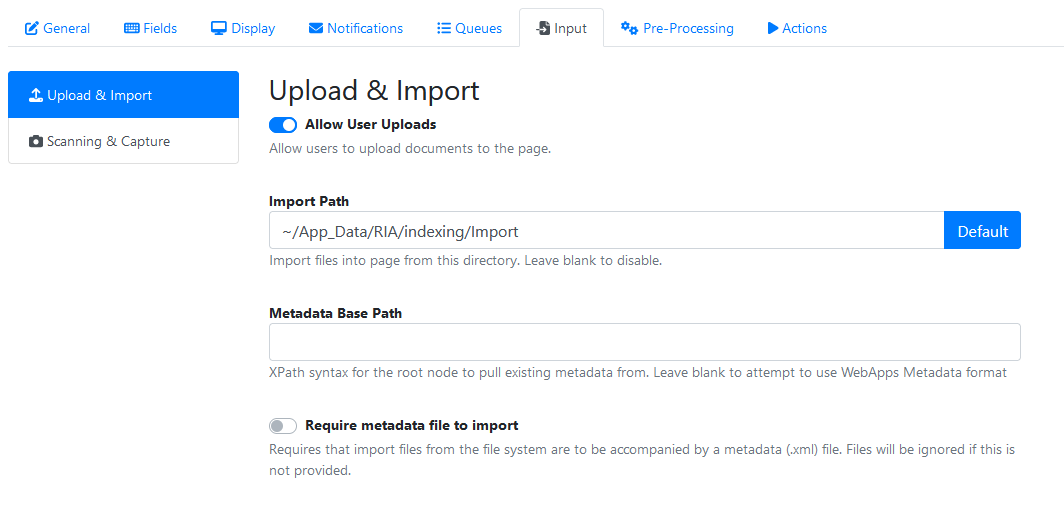Click the upload arrow icon in sidebar
This screenshot has height=510, width=1064.
[x=36, y=96]
